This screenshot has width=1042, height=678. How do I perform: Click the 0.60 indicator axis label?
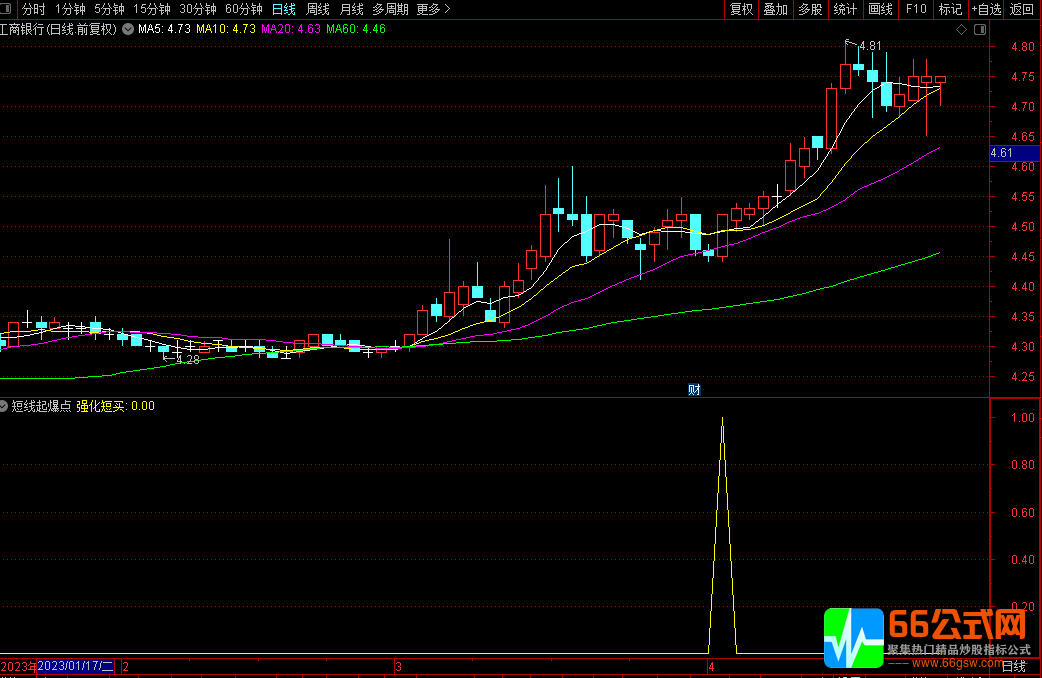[1023, 512]
